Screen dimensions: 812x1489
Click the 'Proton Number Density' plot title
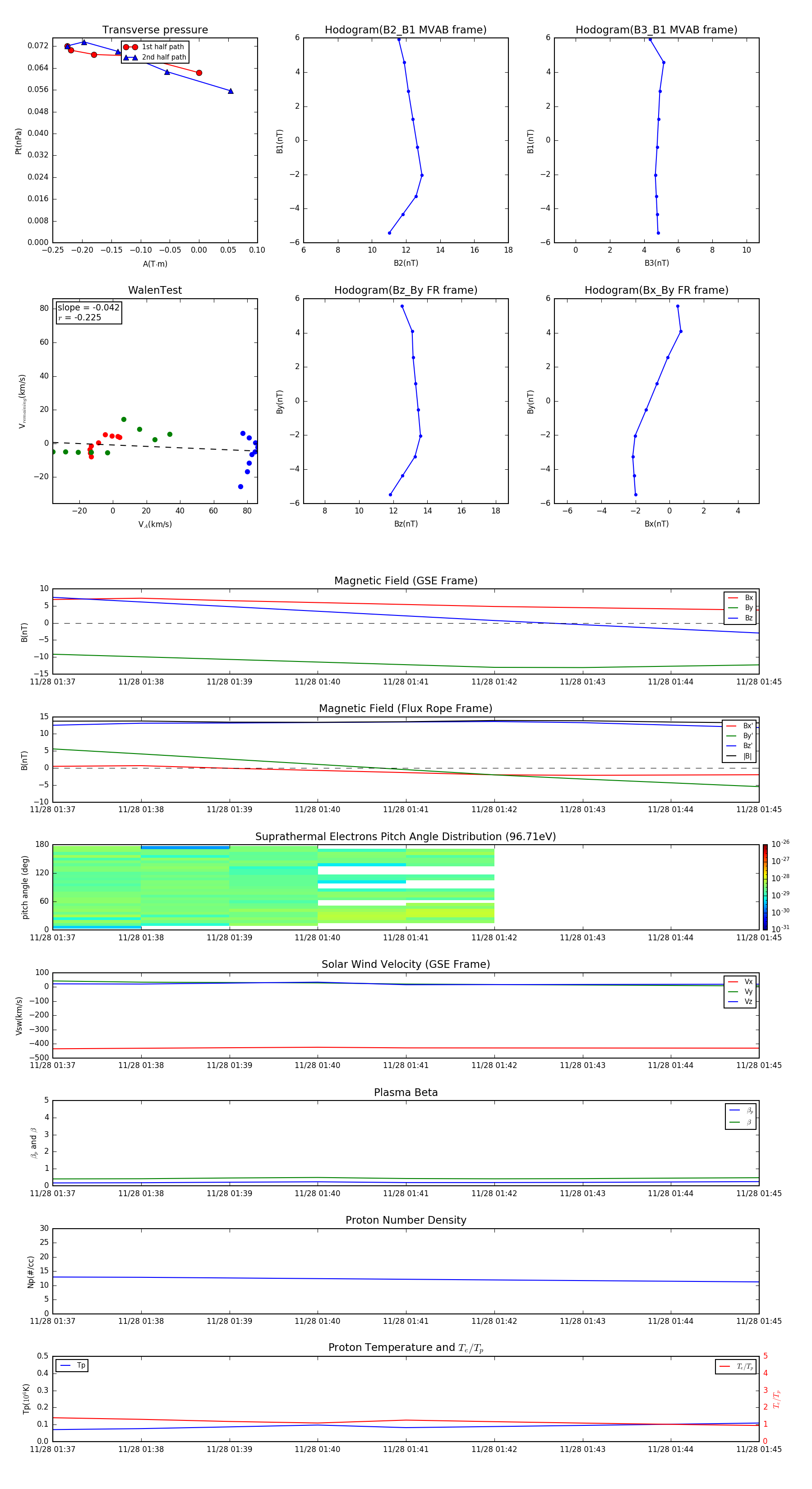tap(406, 1220)
